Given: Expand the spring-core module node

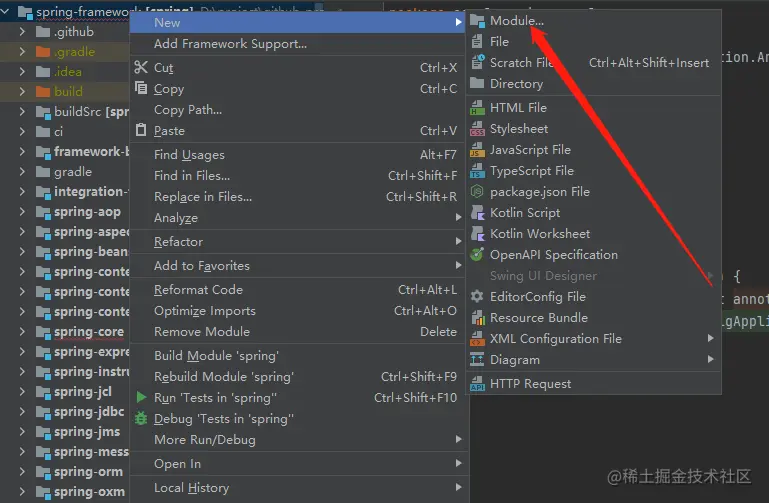Looking at the screenshot, I should pos(22,332).
